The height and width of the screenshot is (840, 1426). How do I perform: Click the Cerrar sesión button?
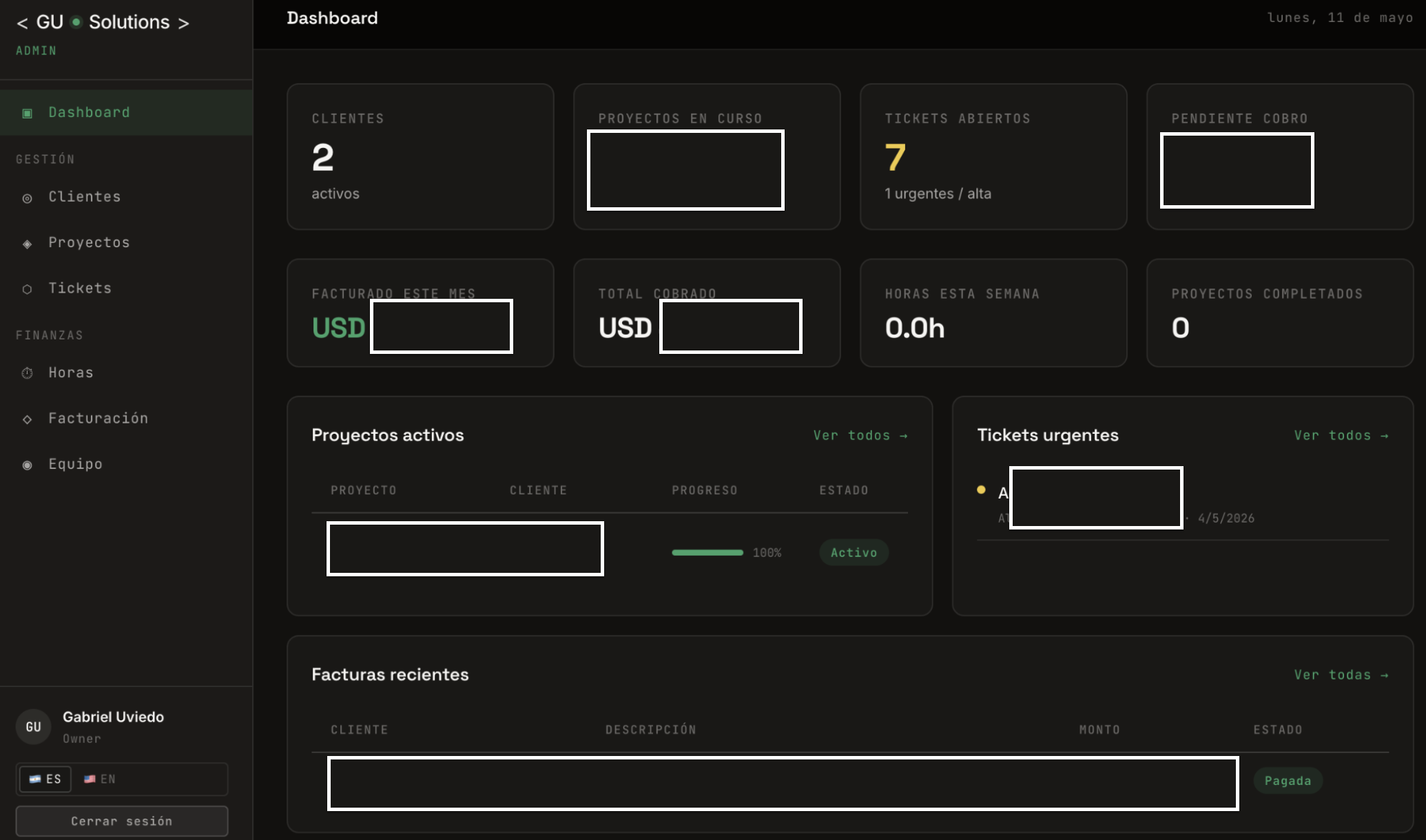(122, 821)
